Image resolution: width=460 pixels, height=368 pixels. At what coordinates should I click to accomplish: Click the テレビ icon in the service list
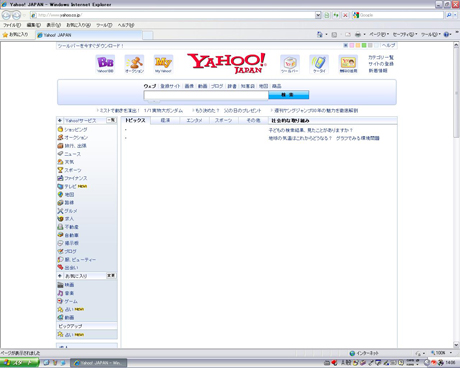point(60,186)
